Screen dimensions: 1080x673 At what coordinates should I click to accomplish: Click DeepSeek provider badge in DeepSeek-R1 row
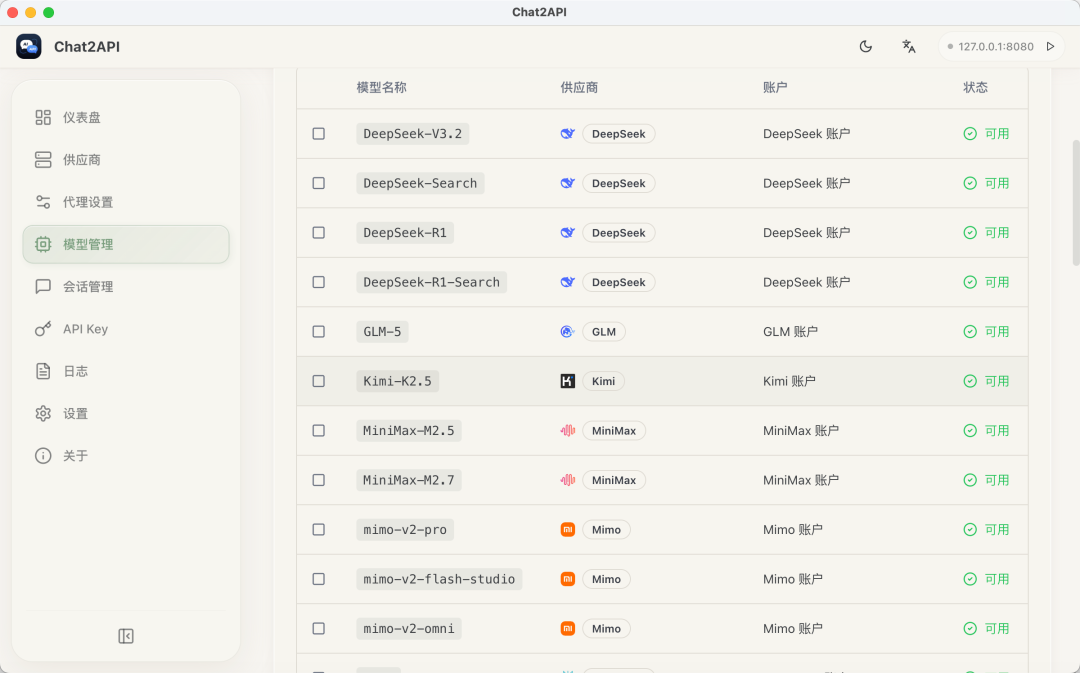click(619, 233)
